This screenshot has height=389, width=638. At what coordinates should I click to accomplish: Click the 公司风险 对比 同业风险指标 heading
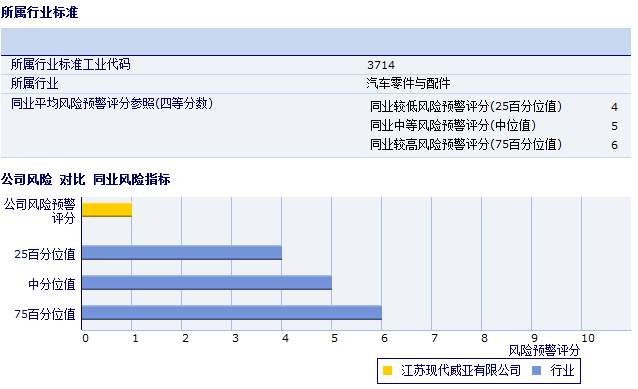[85, 179]
